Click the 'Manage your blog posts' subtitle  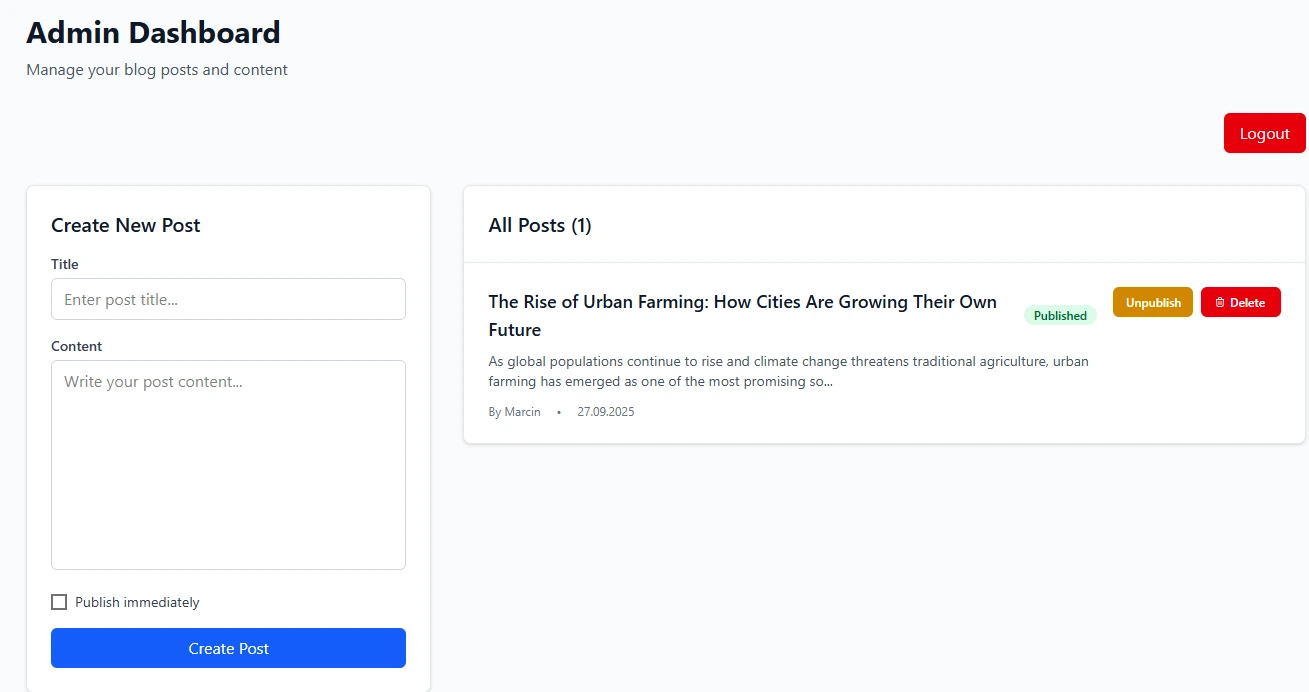coord(157,70)
